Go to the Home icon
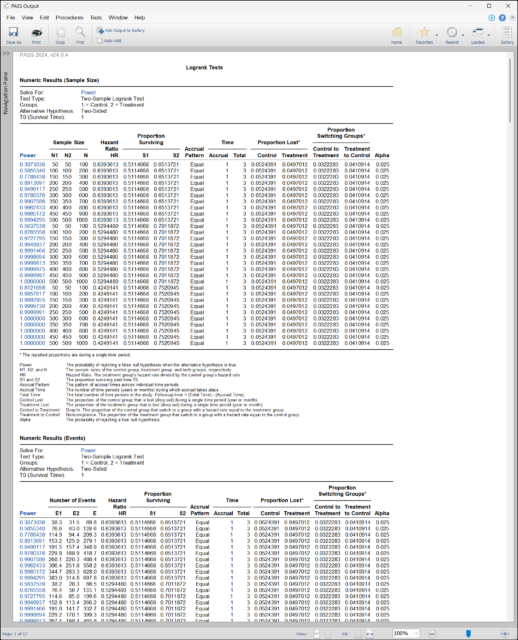This screenshot has height=640, width=518. coord(397,35)
